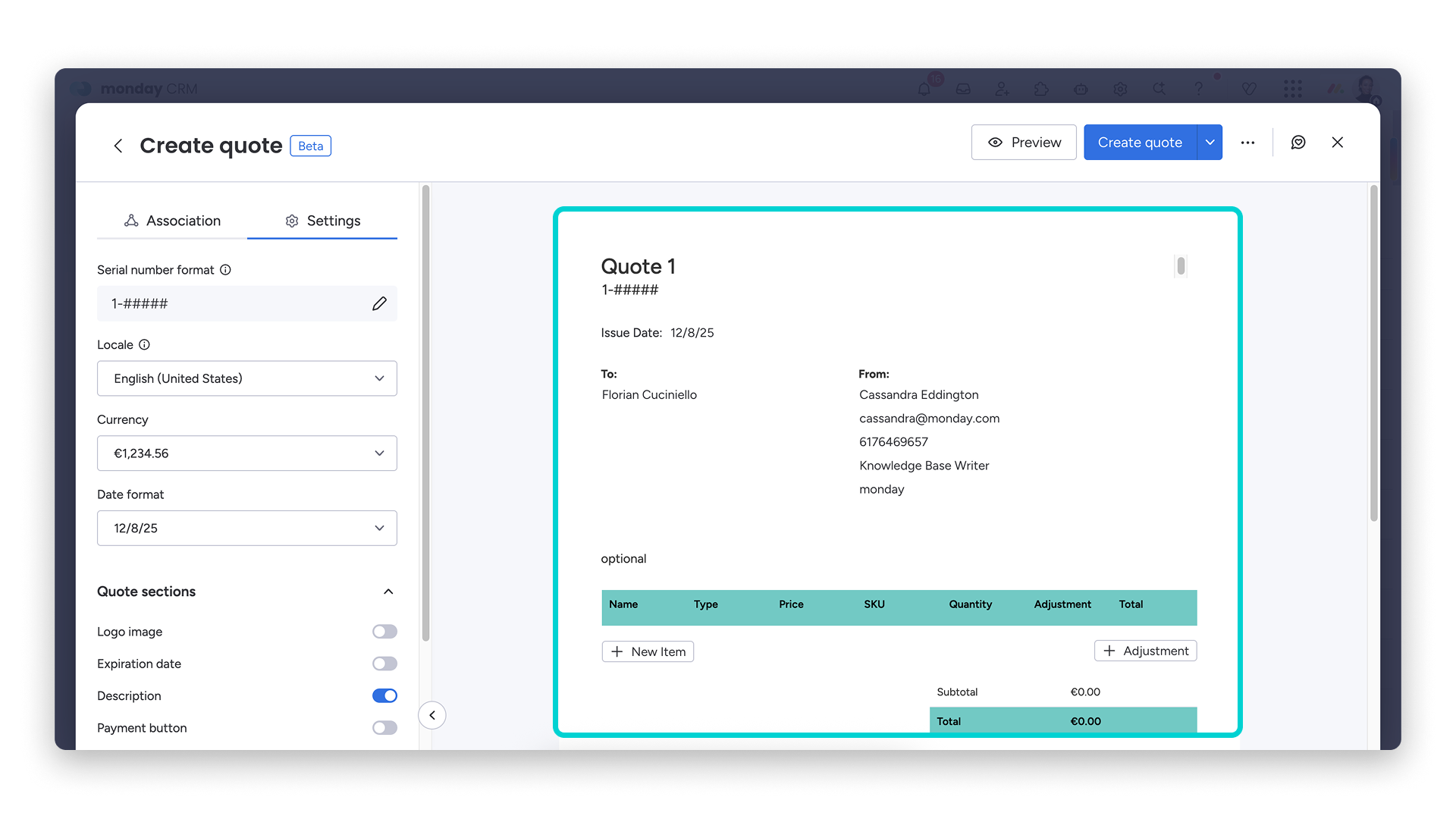The height and width of the screenshot is (819, 1456).
Task: Open the Date format dropdown
Action: [247, 528]
